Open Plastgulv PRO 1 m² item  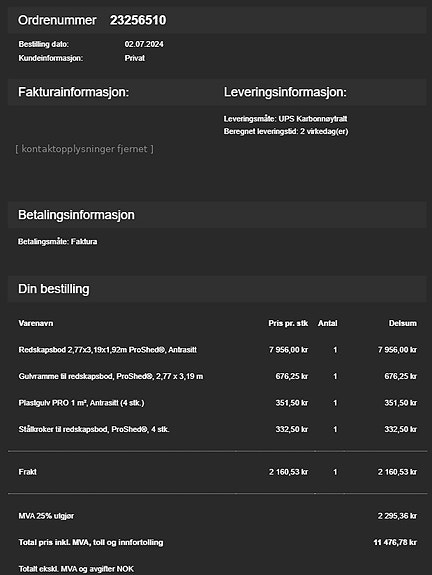(x=81, y=403)
